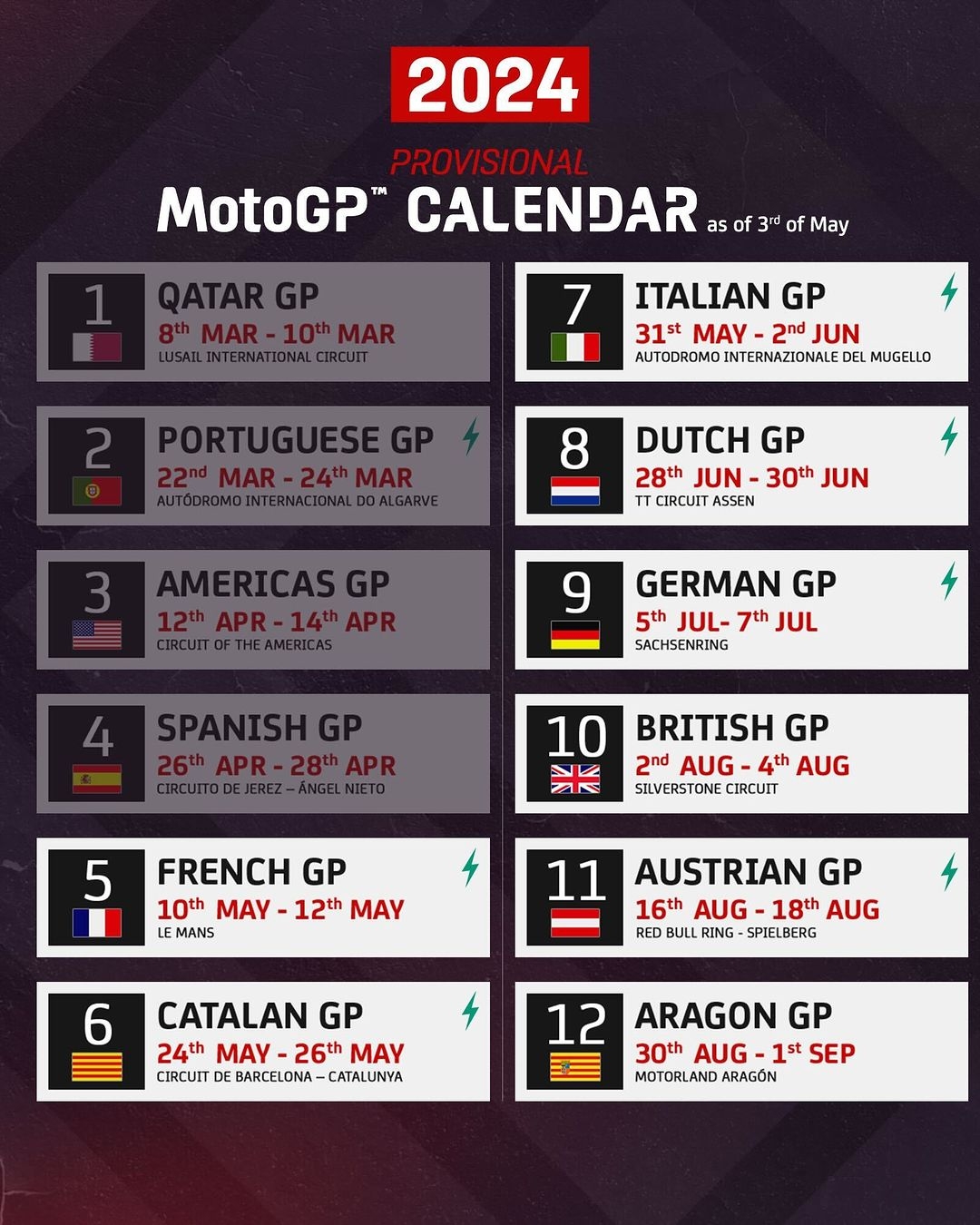Click the German flag in round 9
Image resolution: width=980 pixels, height=1225 pixels.
(x=575, y=635)
